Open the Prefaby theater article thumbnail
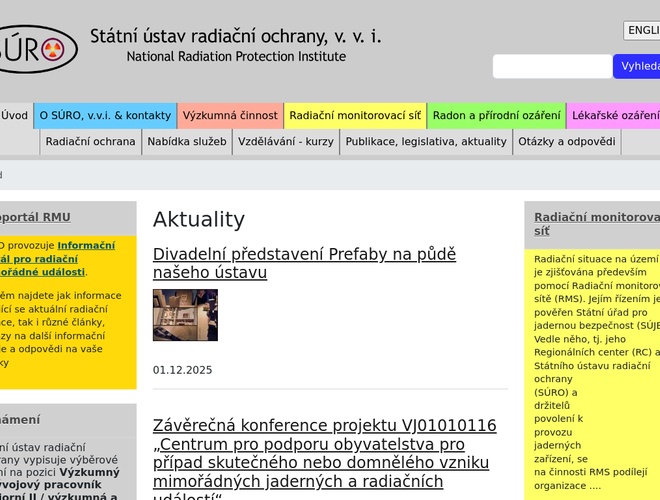 185,315
